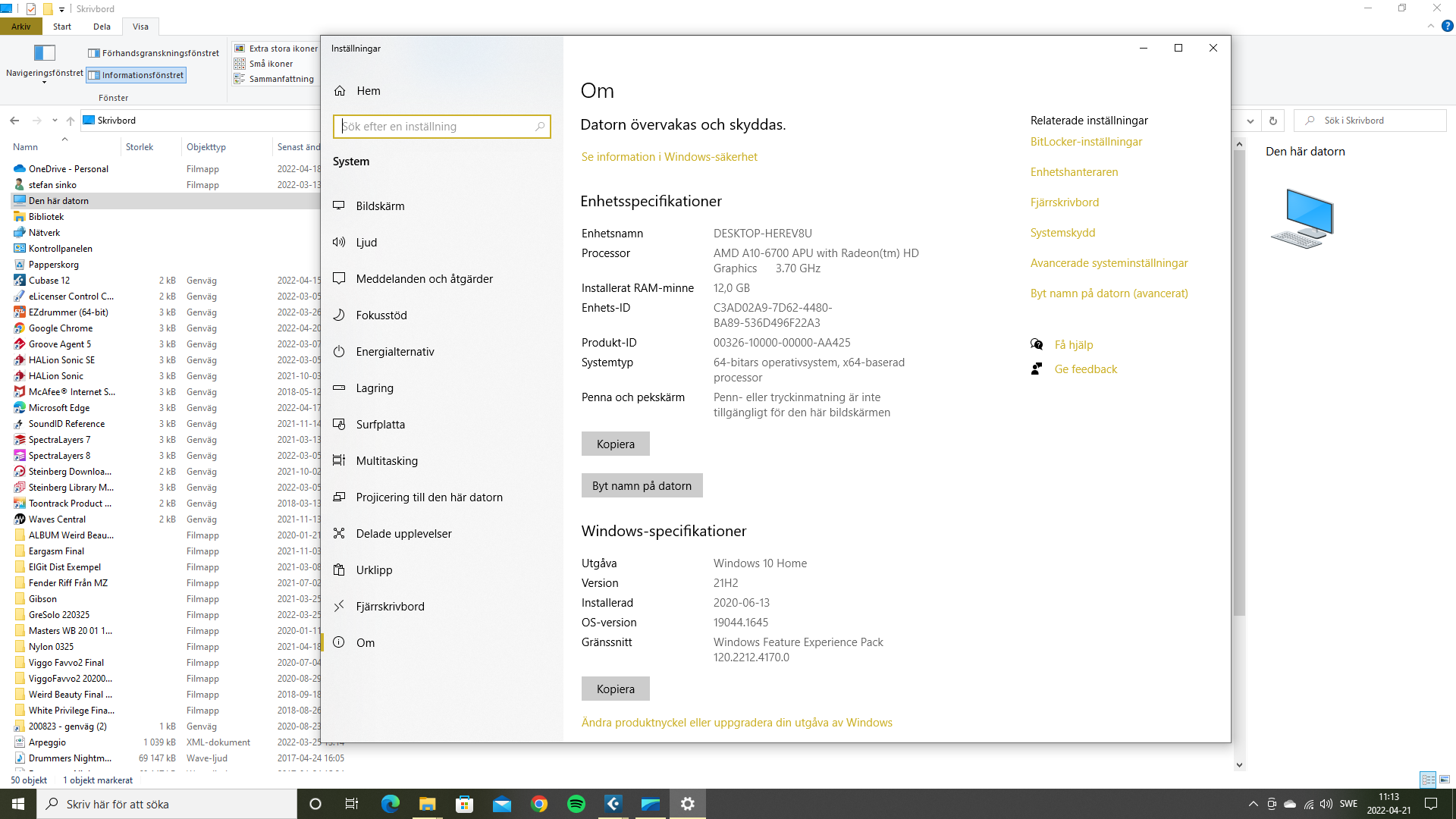The image size is (1456, 819).
Task: Expand the address bar history dropdown
Action: 1250,121
